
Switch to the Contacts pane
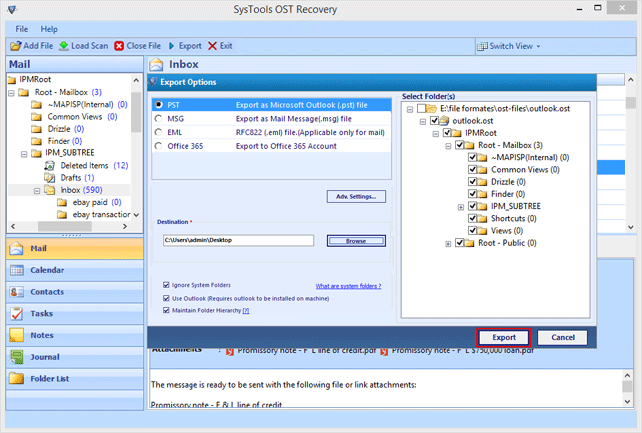(x=75, y=292)
